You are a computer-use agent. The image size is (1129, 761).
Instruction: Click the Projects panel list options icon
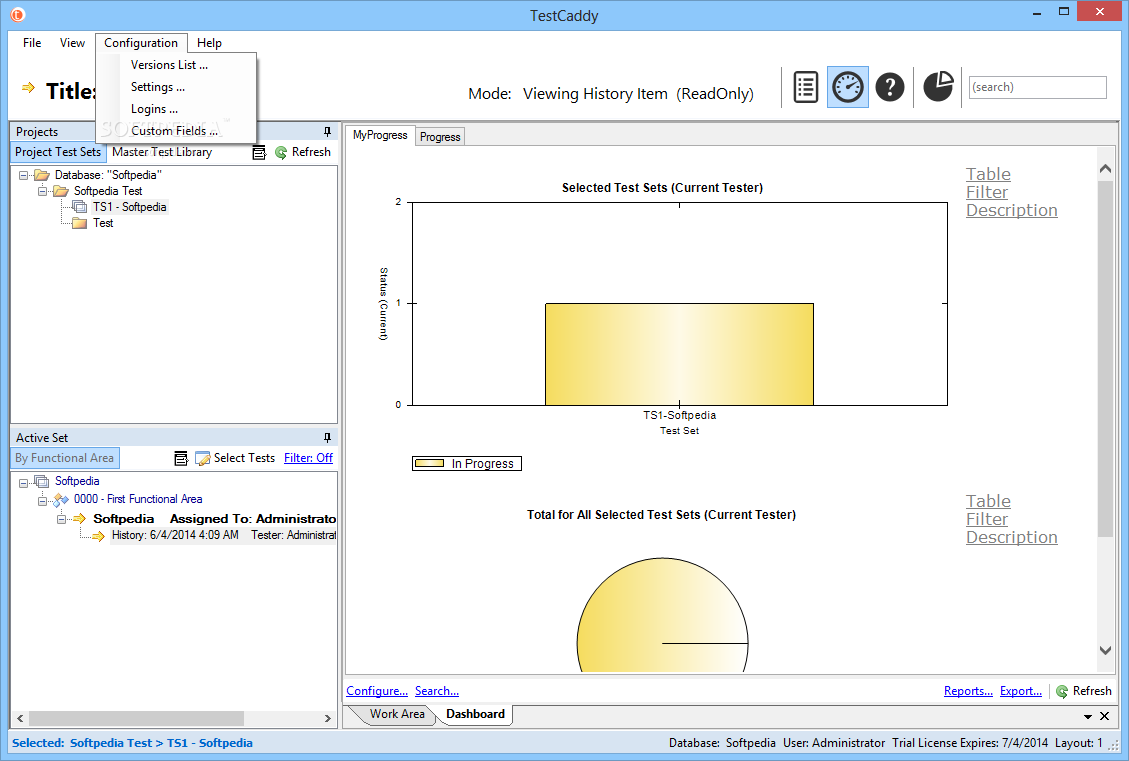[x=259, y=153]
